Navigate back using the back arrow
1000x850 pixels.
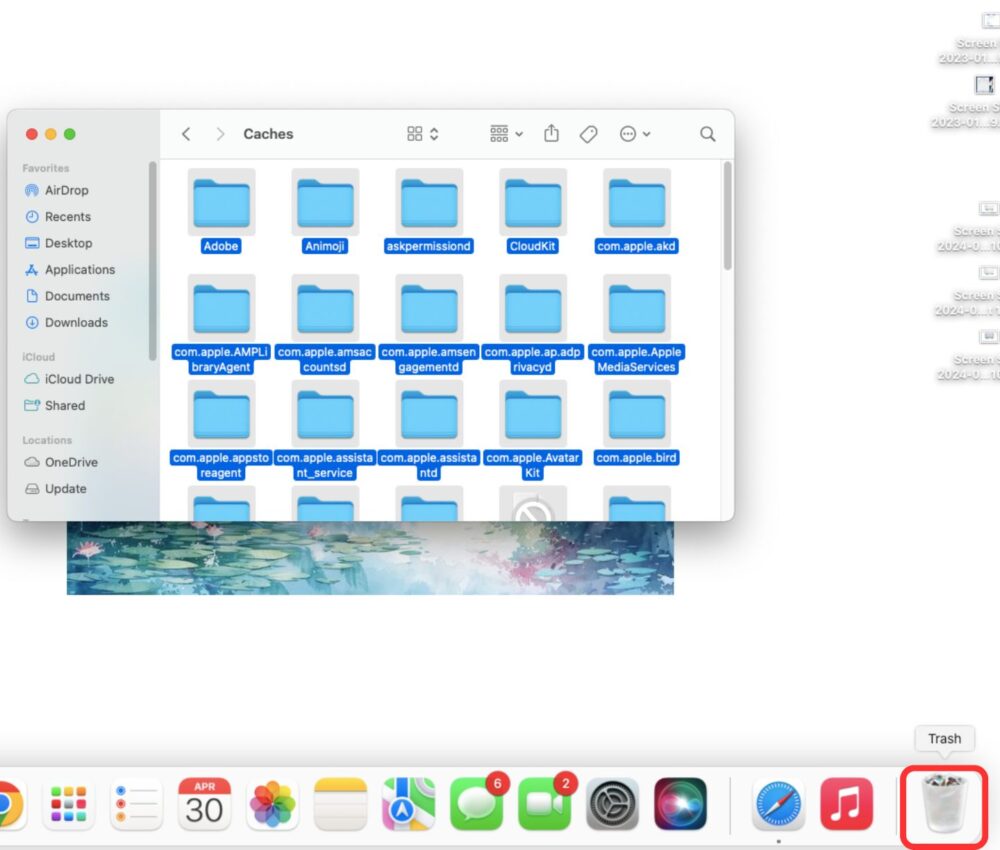[186, 133]
